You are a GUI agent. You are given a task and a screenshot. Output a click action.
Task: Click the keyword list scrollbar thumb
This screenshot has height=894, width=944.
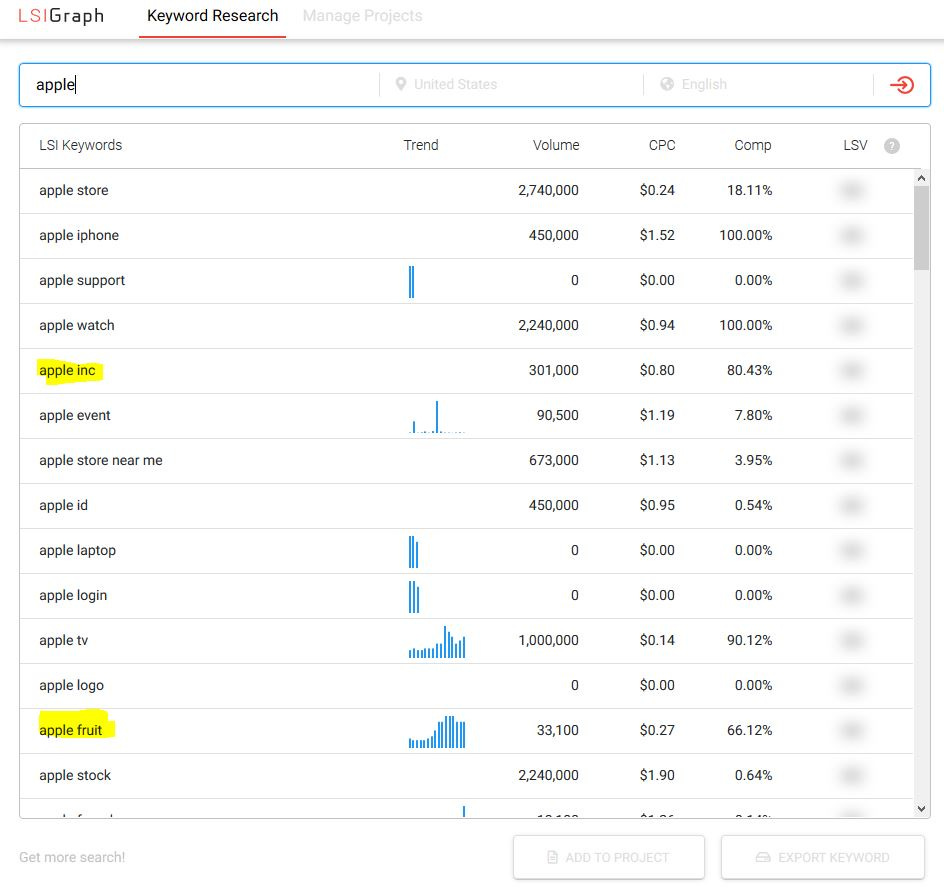pyautogui.click(x=921, y=228)
